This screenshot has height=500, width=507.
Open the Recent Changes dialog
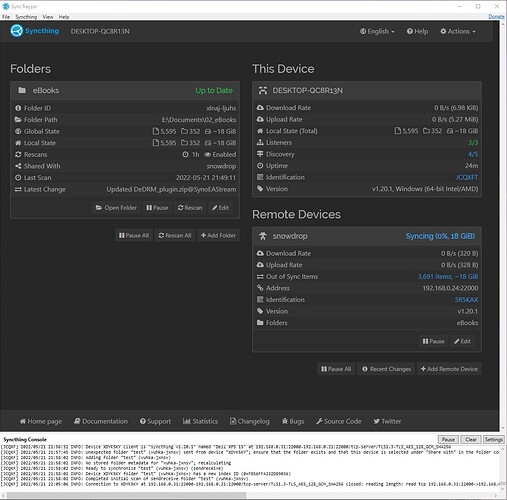pos(386,369)
